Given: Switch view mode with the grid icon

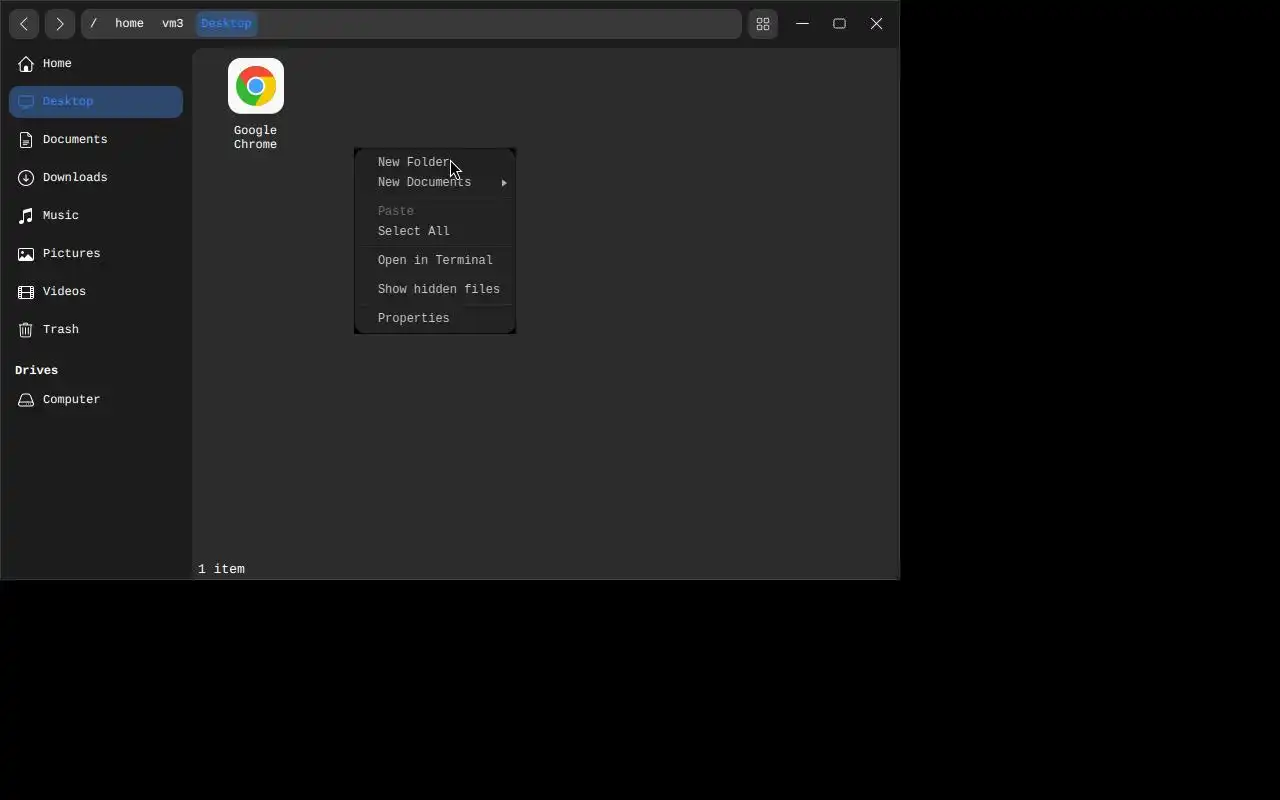Looking at the screenshot, I should pyautogui.click(x=763, y=24).
